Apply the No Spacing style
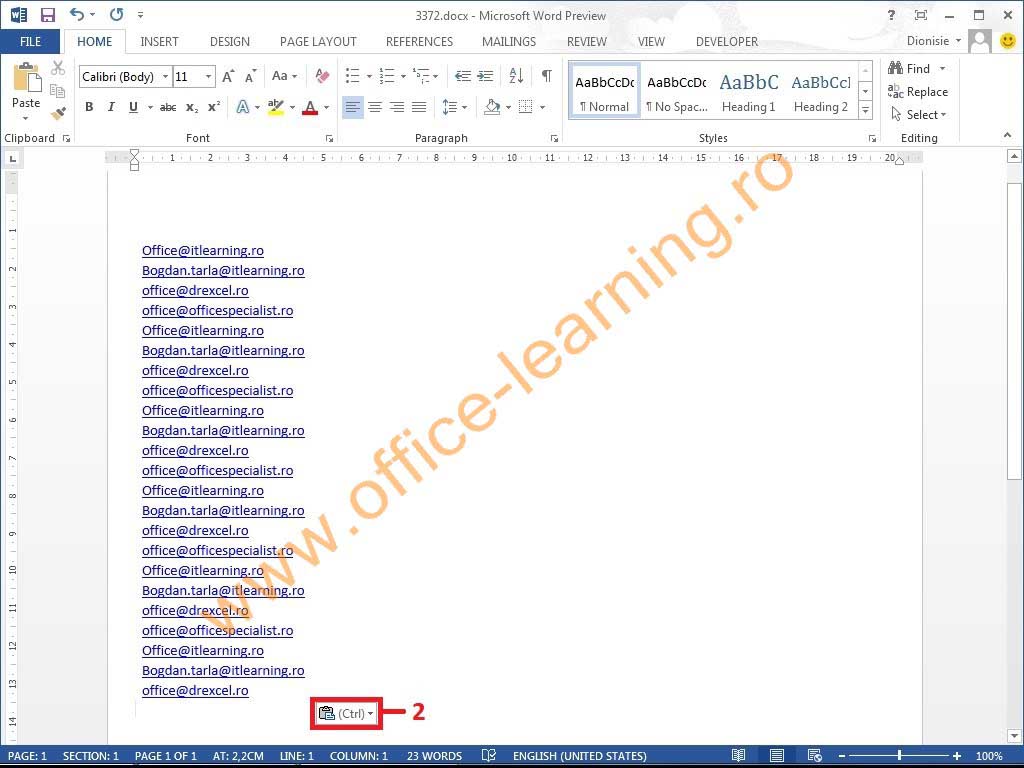The image size is (1024, 768). (x=677, y=91)
